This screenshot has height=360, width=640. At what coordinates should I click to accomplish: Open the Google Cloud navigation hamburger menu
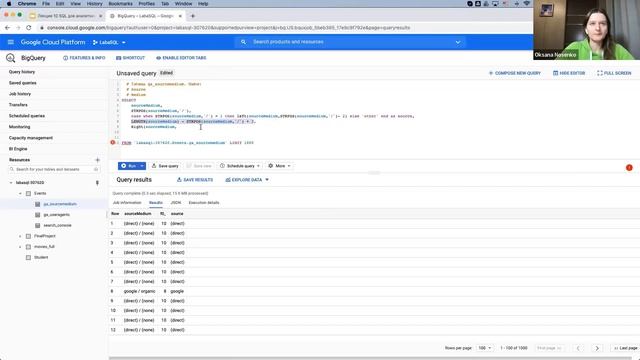(x=11, y=42)
